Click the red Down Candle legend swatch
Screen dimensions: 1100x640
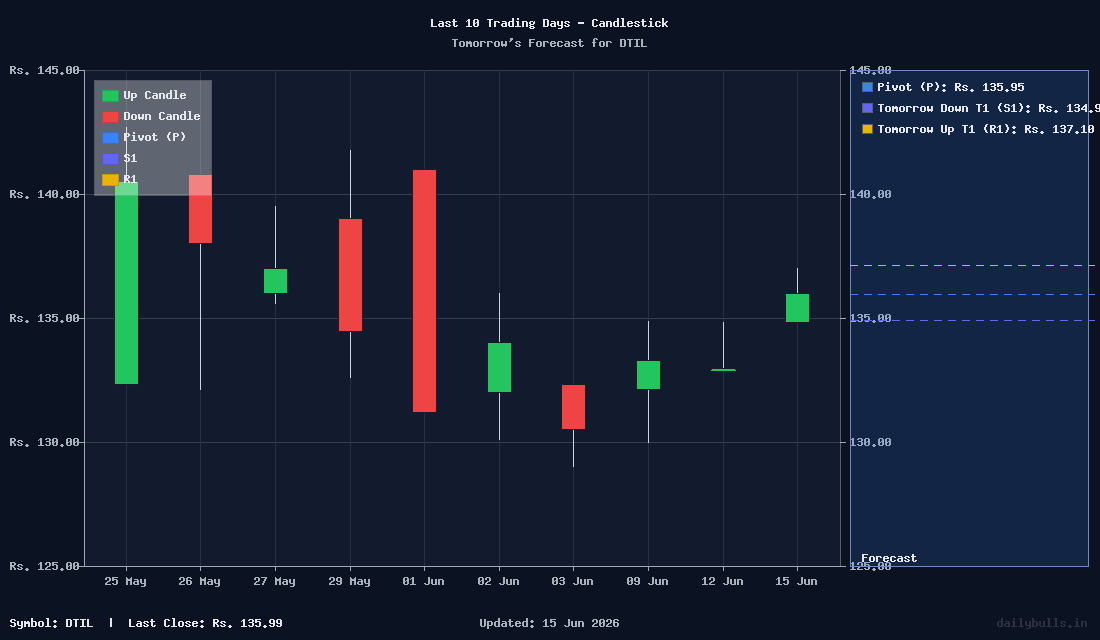pyautogui.click(x=110, y=117)
